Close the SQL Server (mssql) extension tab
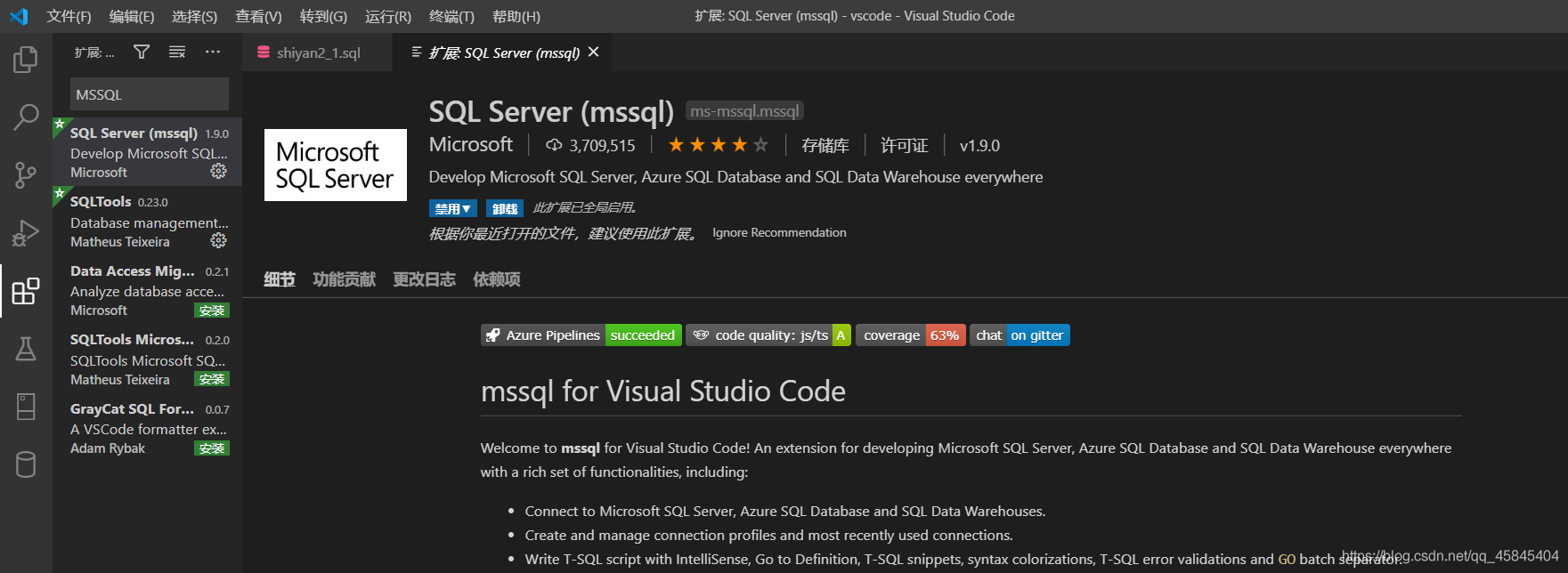Viewport: 1568px width, 573px height. tap(594, 52)
